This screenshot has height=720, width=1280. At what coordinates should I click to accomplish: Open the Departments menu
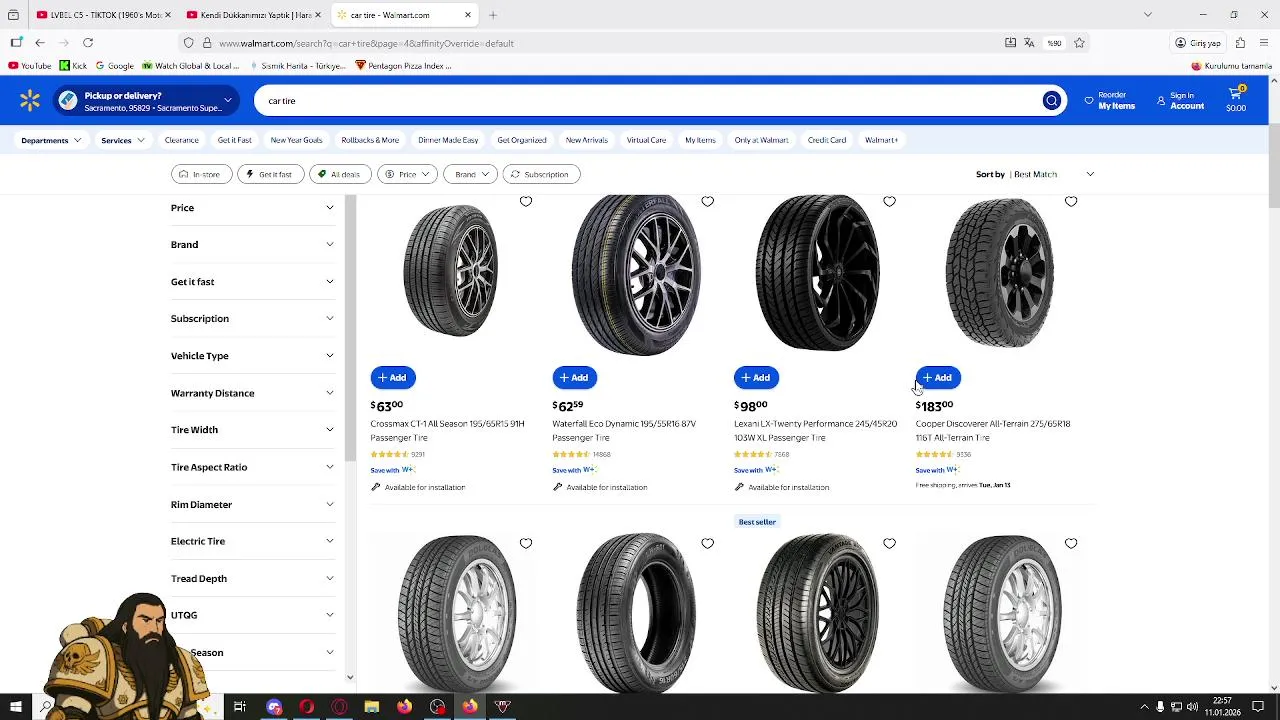(x=51, y=140)
